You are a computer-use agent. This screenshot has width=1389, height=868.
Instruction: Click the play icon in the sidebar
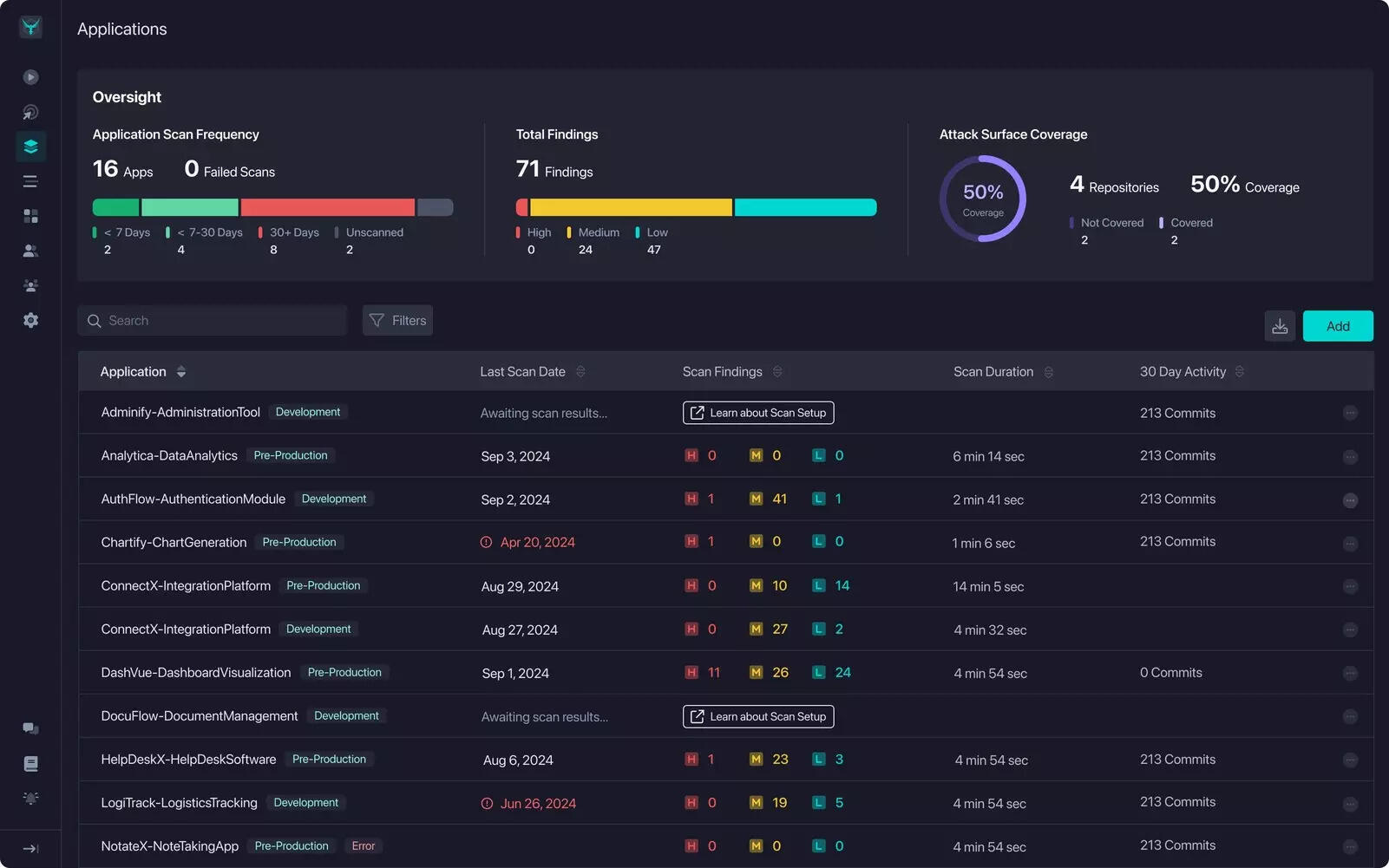coord(30,77)
